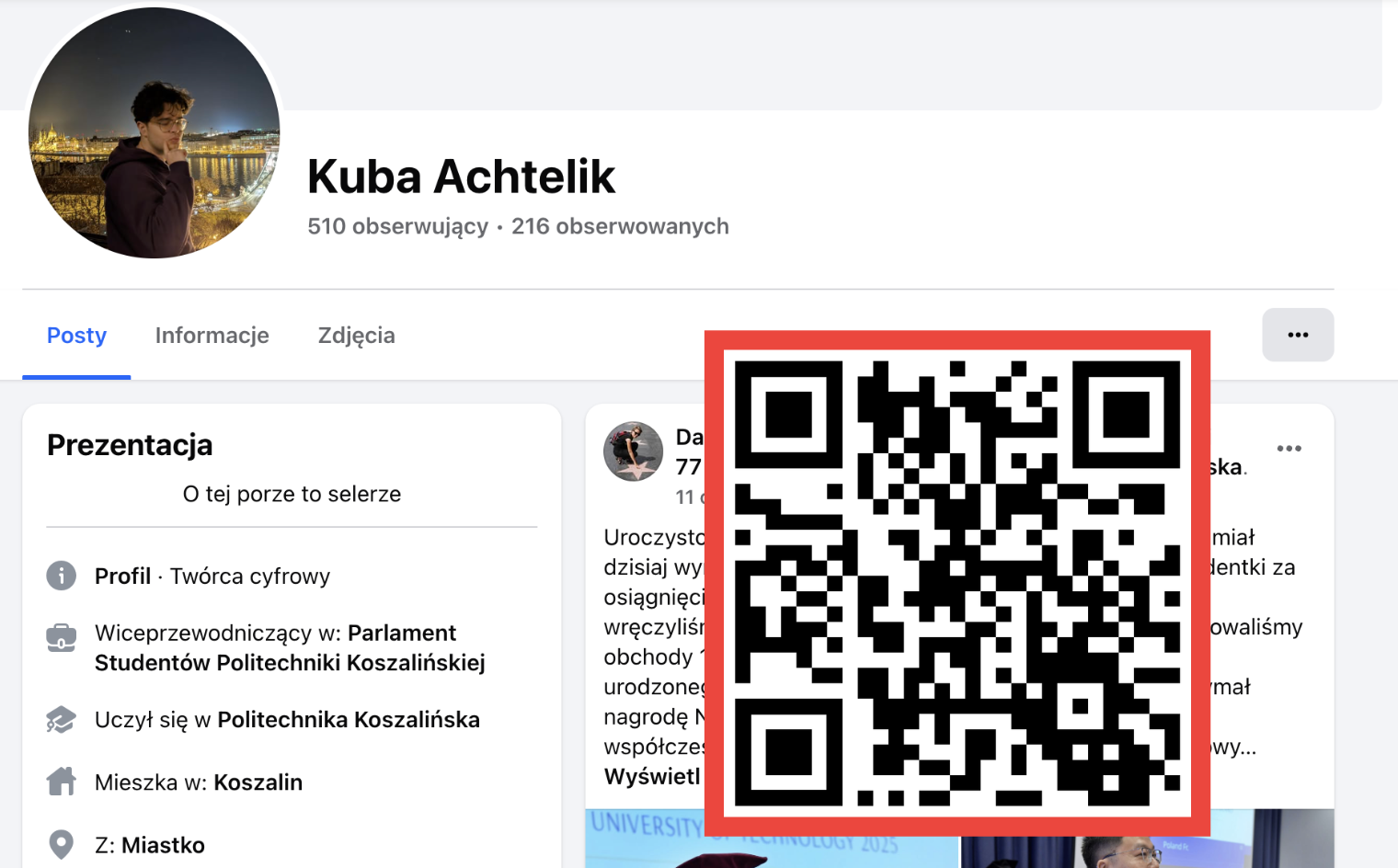Click the house icon beside Mieszka w

[x=62, y=782]
